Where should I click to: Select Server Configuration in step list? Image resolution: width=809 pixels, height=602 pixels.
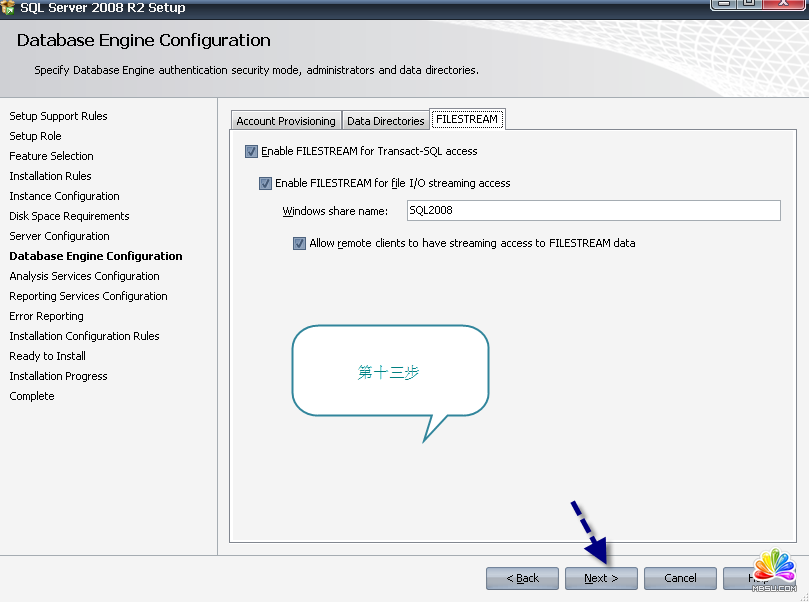(x=59, y=236)
